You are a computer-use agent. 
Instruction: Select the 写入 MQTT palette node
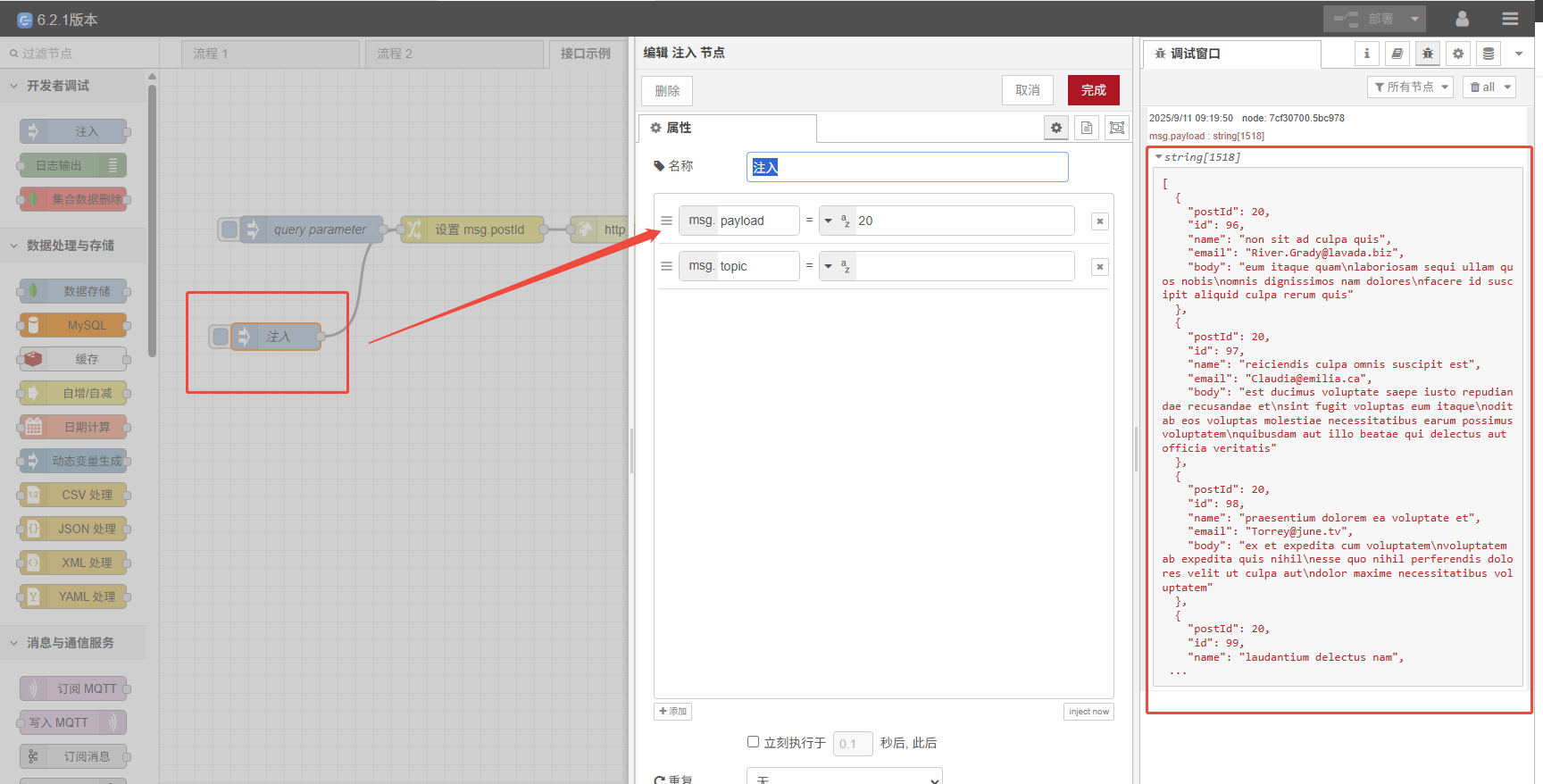point(74,722)
